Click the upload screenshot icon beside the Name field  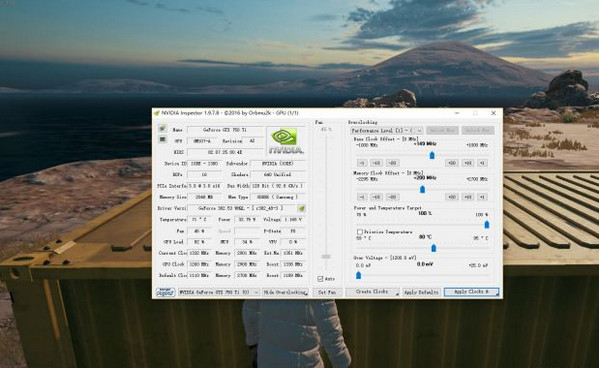163,128
